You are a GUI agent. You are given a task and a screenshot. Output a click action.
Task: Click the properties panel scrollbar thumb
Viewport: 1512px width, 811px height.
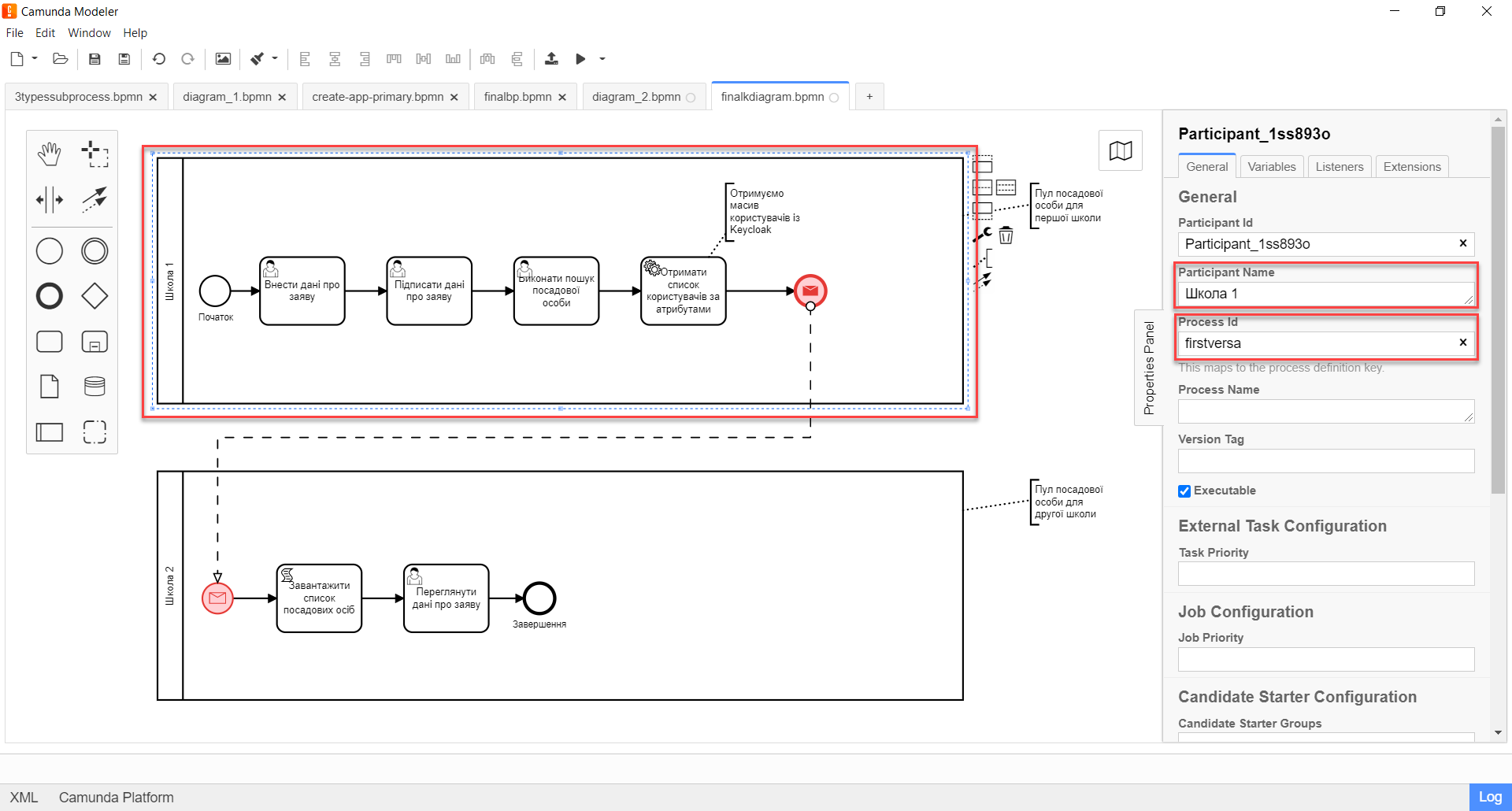1498,309
